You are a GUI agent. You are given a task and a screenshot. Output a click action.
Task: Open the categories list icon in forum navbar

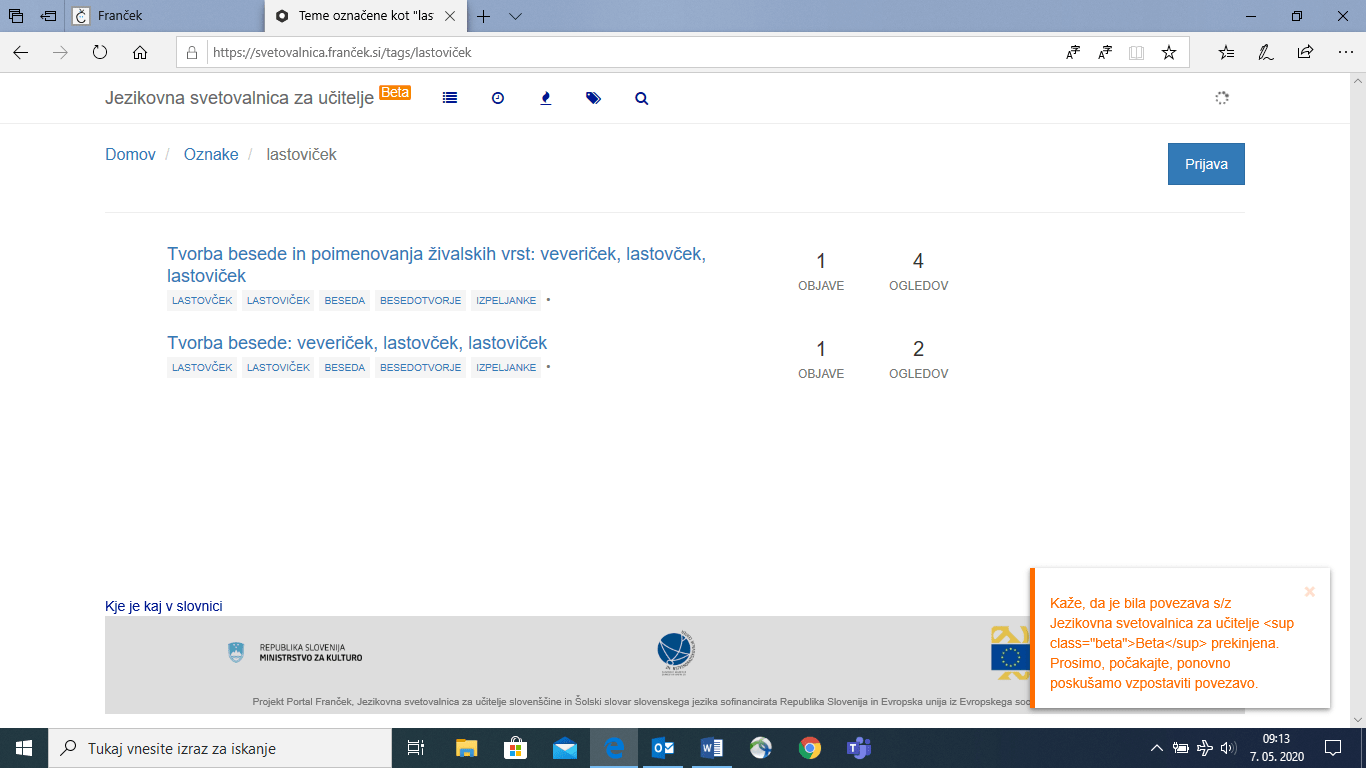(x=450, y=98)
